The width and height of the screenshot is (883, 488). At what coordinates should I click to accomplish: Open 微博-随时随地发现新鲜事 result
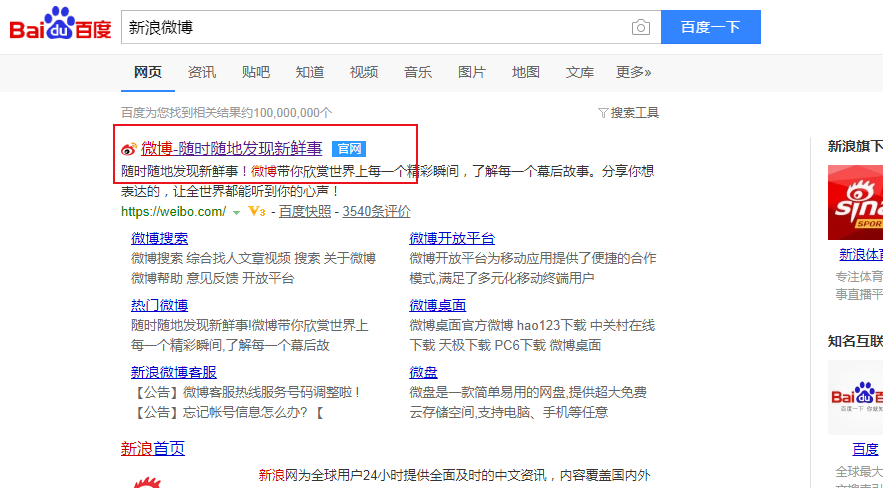[x=231, y=149]
